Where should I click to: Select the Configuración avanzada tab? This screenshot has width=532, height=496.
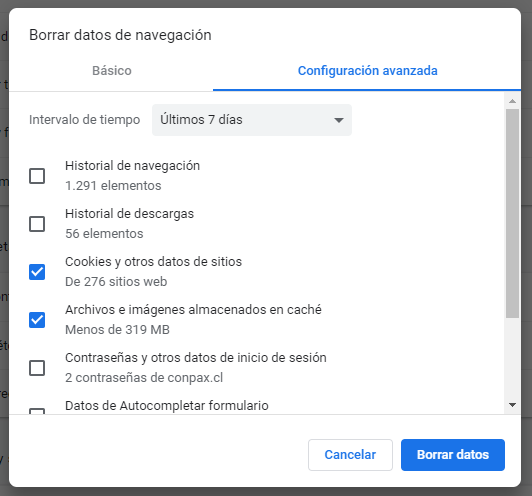[x=367, y=71]
